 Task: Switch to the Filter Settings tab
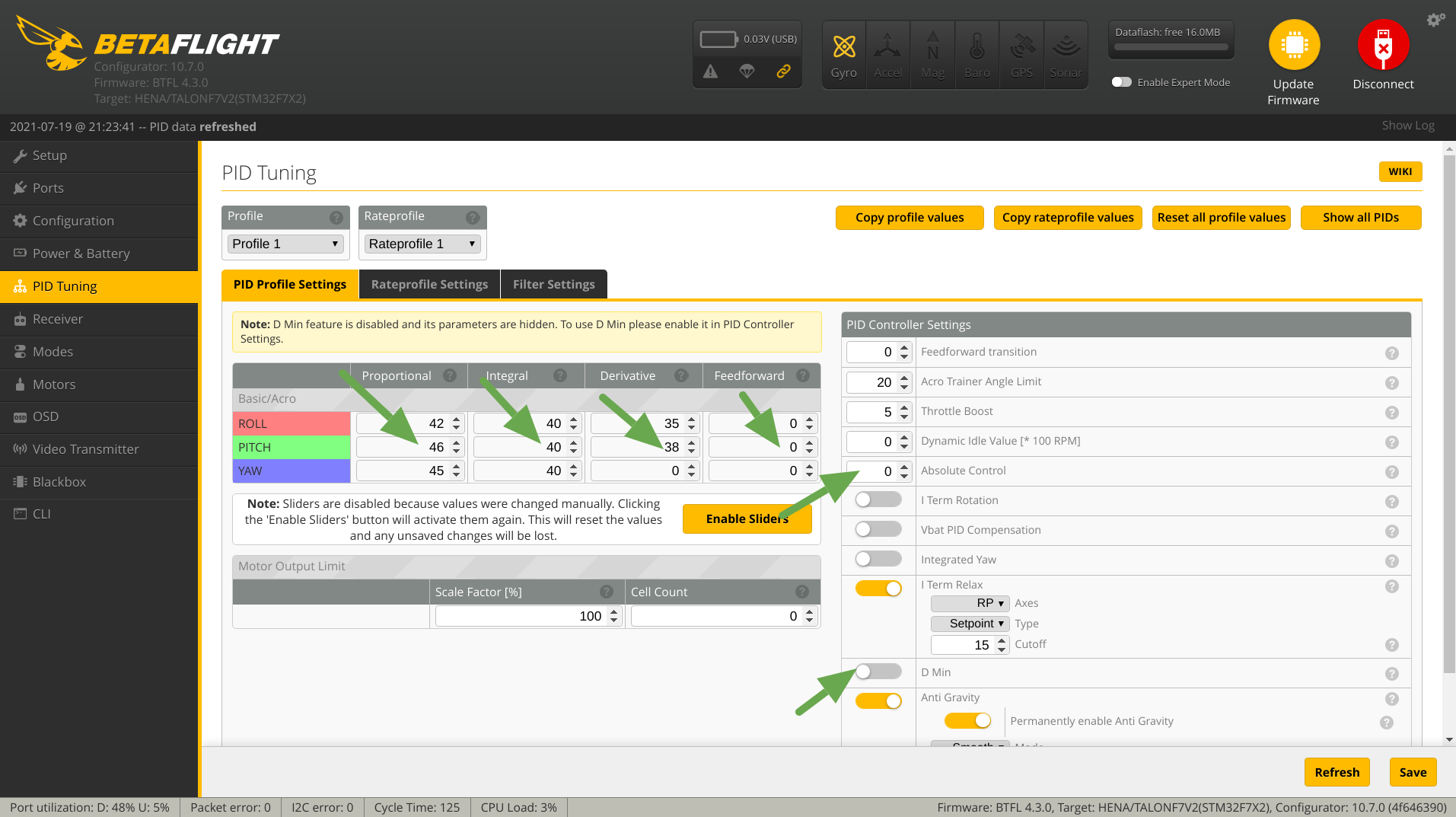(553, 284)
